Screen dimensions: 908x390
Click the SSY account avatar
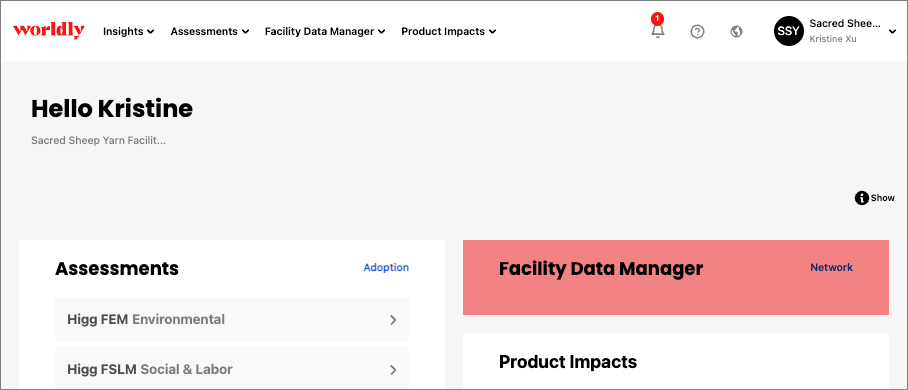(788, 31)
